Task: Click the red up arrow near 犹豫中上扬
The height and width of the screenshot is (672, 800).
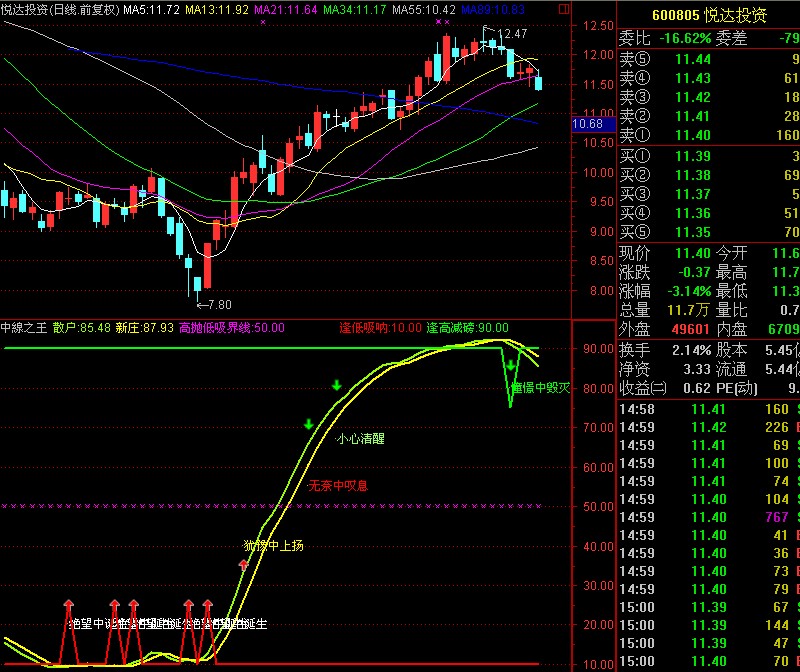Action: click(243, 565)
